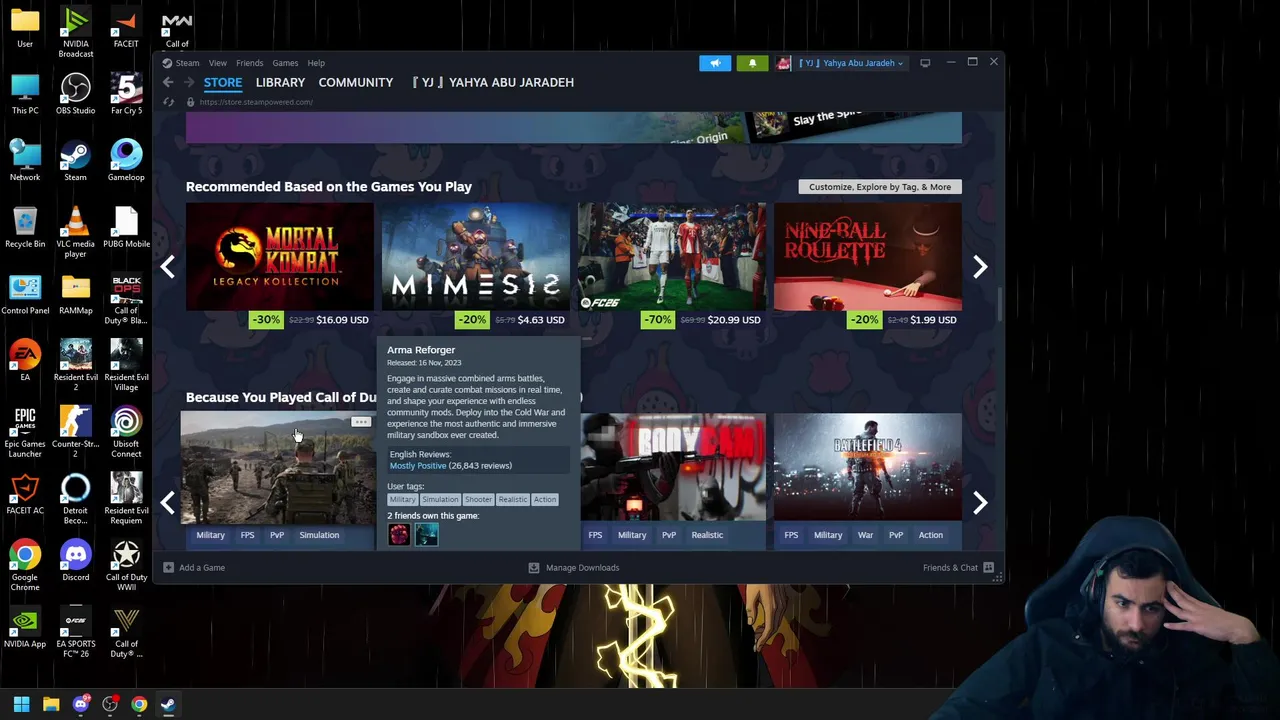Open the Battlefield 4 capsule
Viewport: 1280px width, 720px height.
(x=868, y=467)
